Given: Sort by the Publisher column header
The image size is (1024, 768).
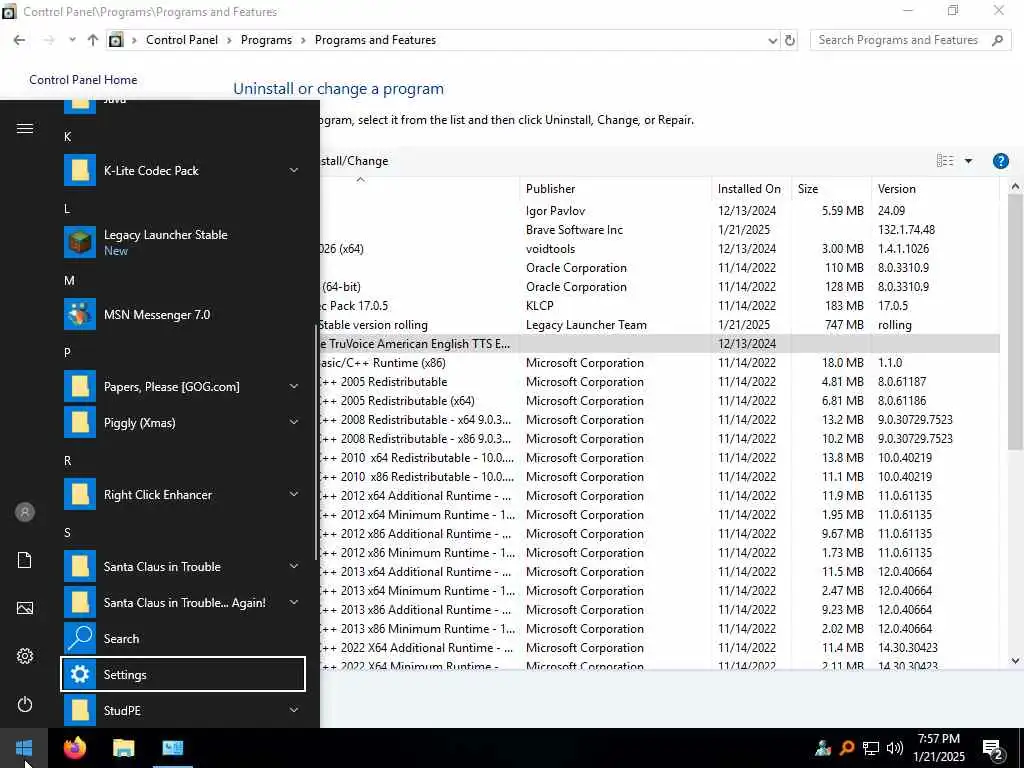Looking at the screenshot, I should (x=615, y=189).
